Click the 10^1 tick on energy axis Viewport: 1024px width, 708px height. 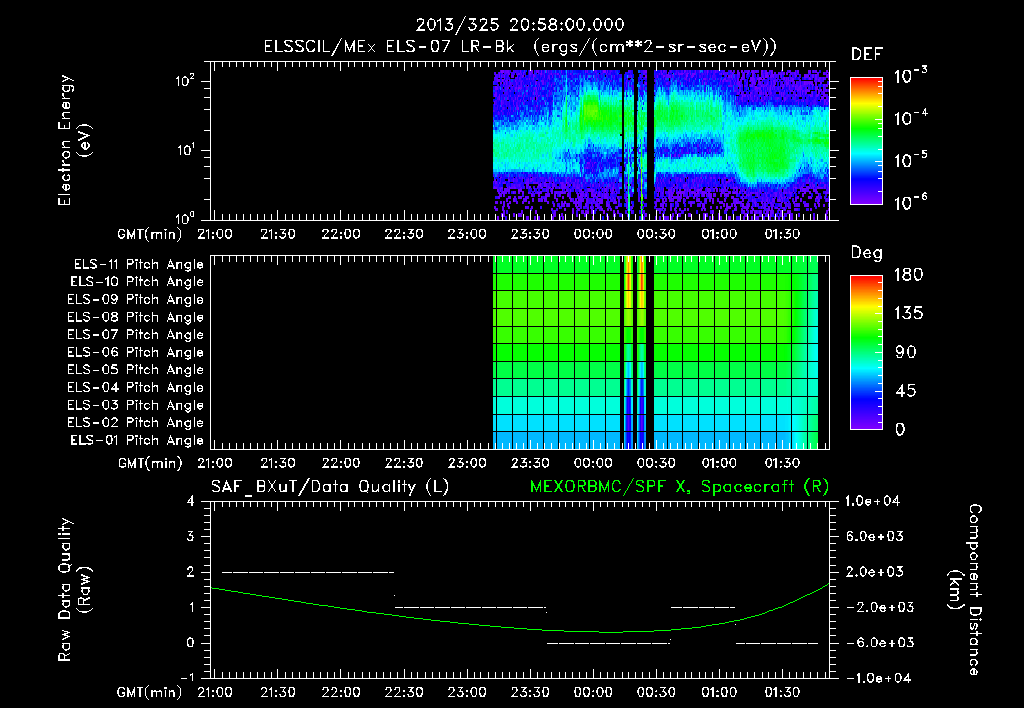pos(185,150)
